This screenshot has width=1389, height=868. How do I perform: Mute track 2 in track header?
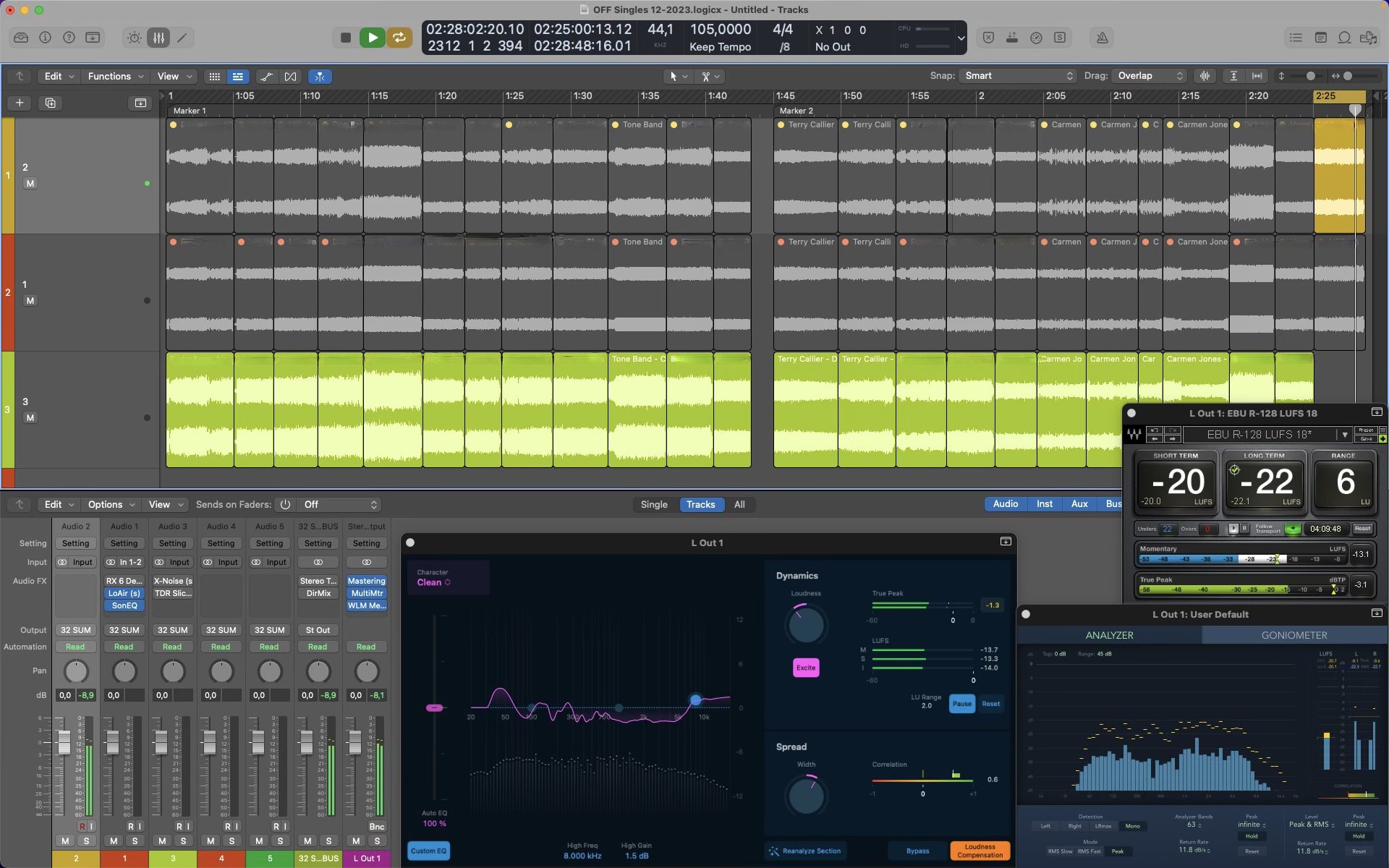(x=30, y=184)
